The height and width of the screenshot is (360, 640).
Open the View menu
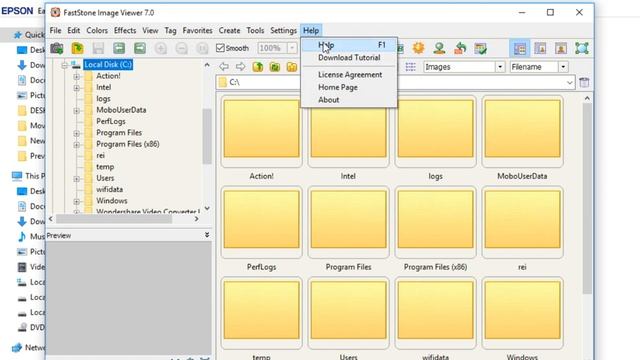(150, 31)
